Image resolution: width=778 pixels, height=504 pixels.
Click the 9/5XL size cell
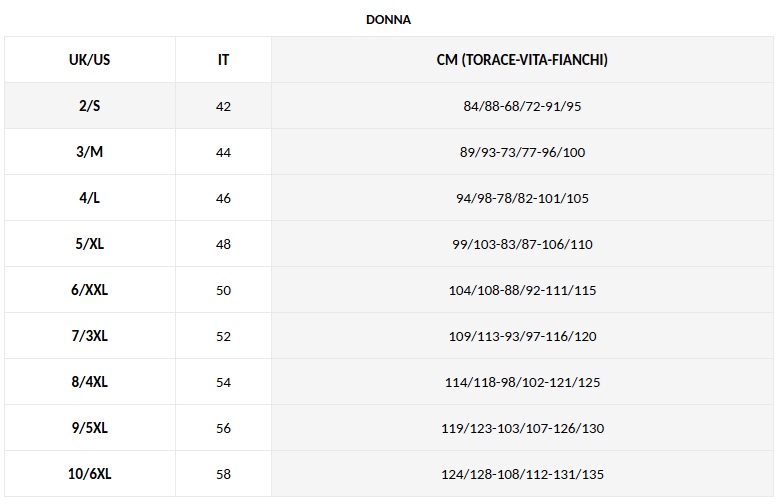click(x=90, y=428)
